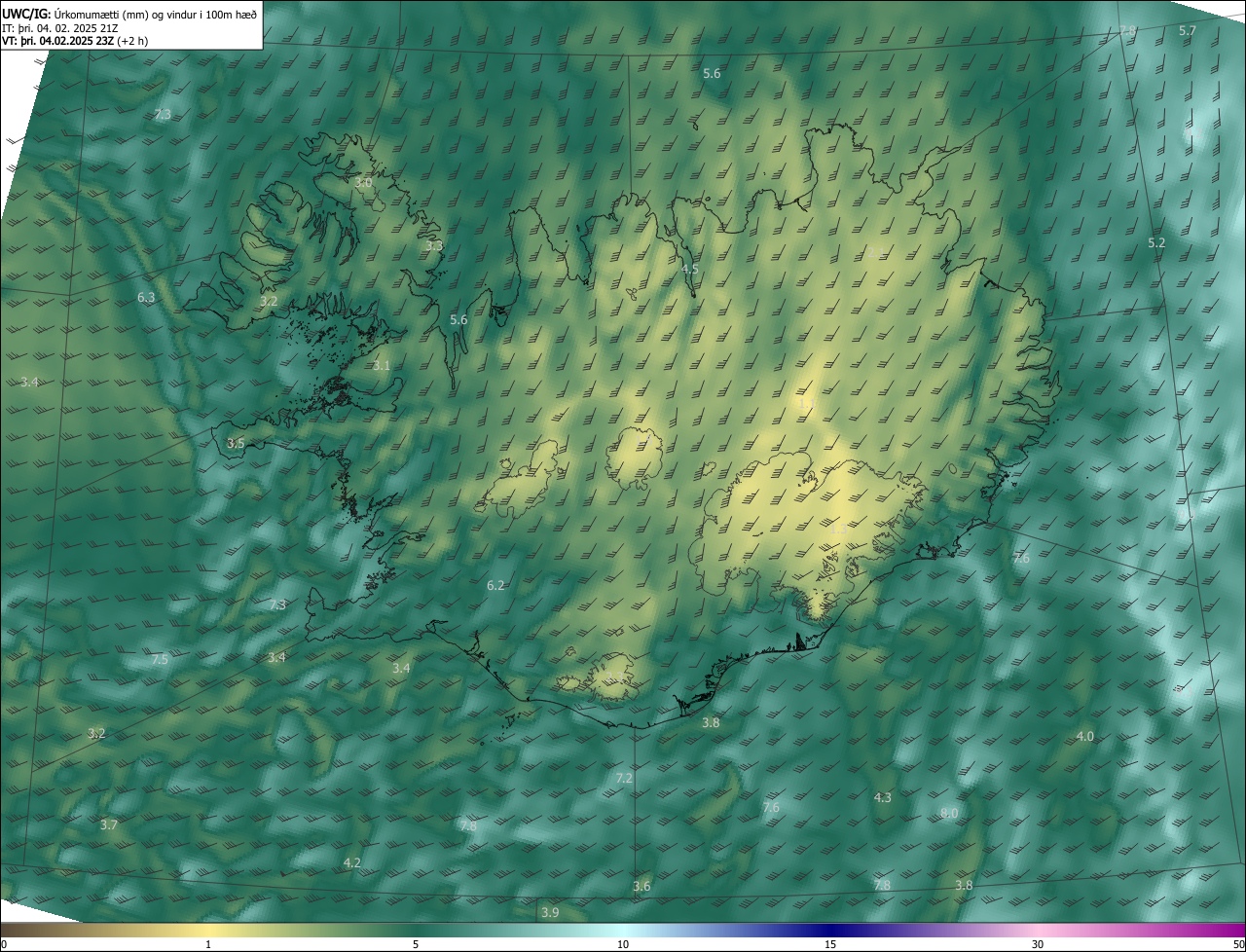Viewport: 1246px width, 952px height.
Task: Click the '4.0' map value
Action: point(1085,737)
